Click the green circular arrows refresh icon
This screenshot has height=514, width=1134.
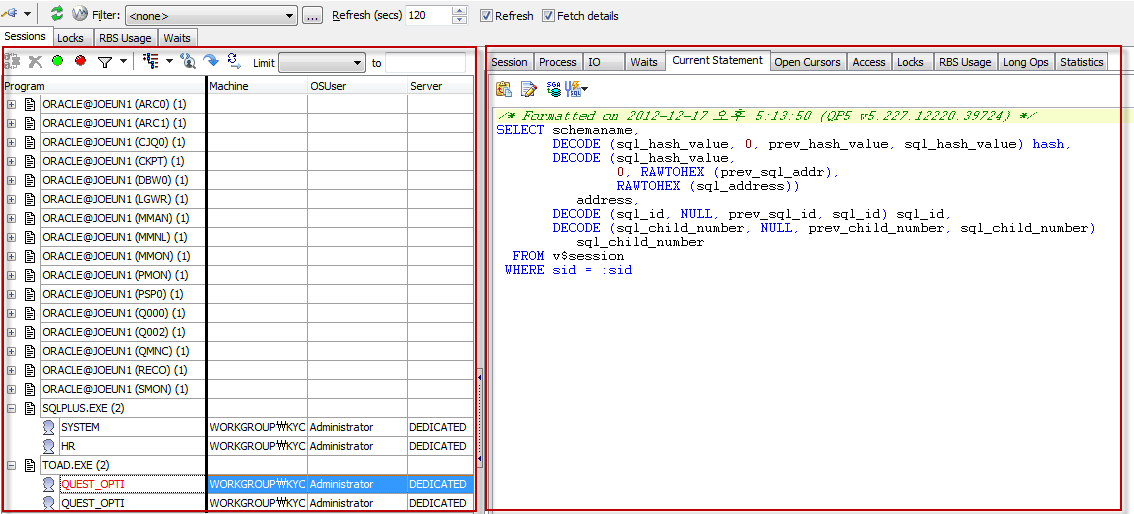[57, 14]
